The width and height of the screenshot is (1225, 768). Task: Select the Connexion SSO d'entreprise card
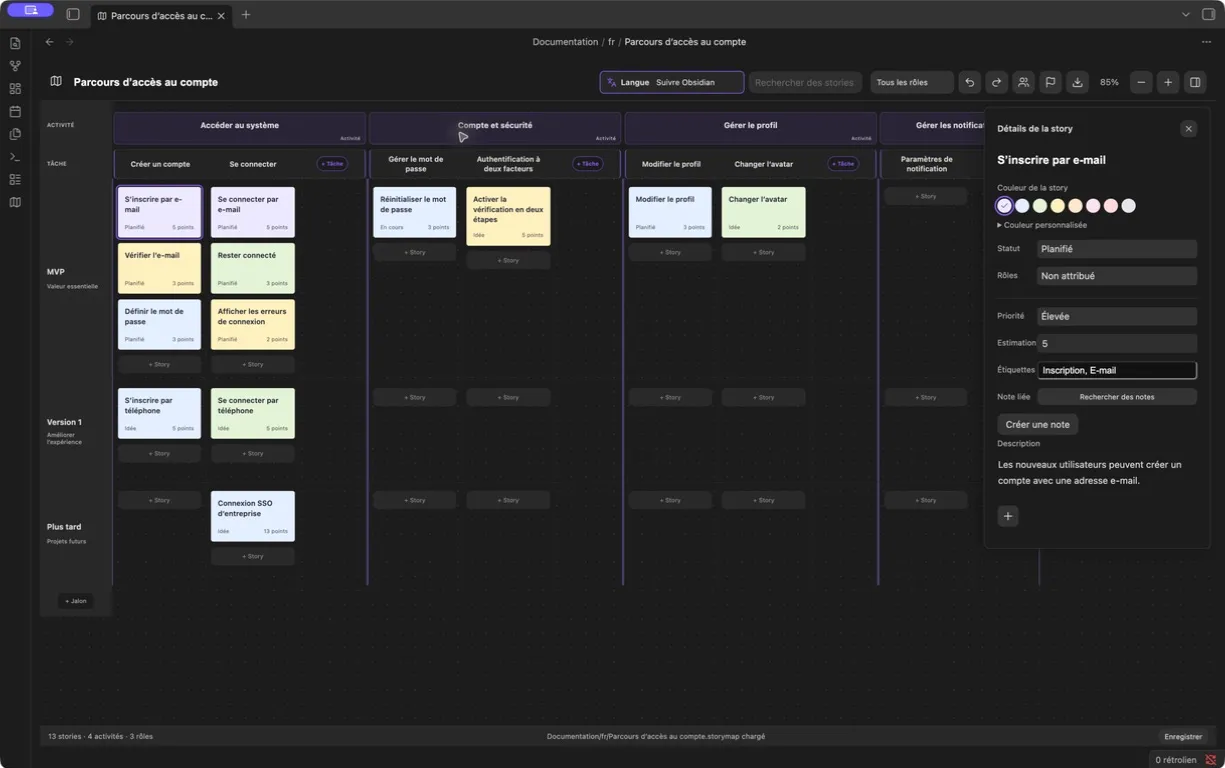[x=253, y=516]
